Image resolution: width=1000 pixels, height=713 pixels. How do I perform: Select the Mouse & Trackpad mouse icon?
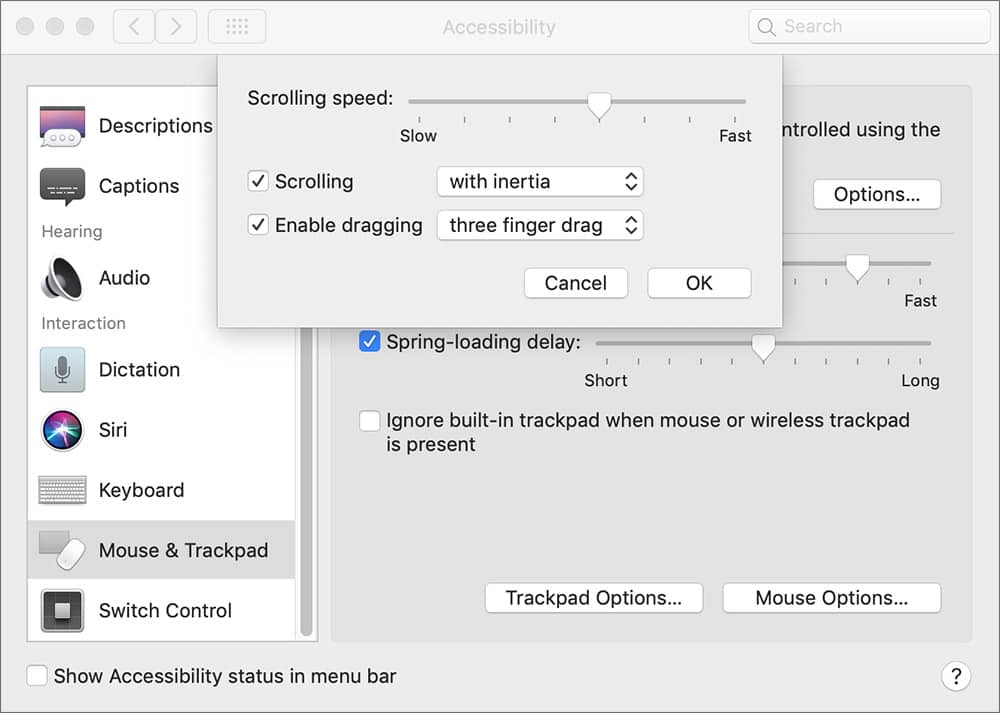point(62,550)
